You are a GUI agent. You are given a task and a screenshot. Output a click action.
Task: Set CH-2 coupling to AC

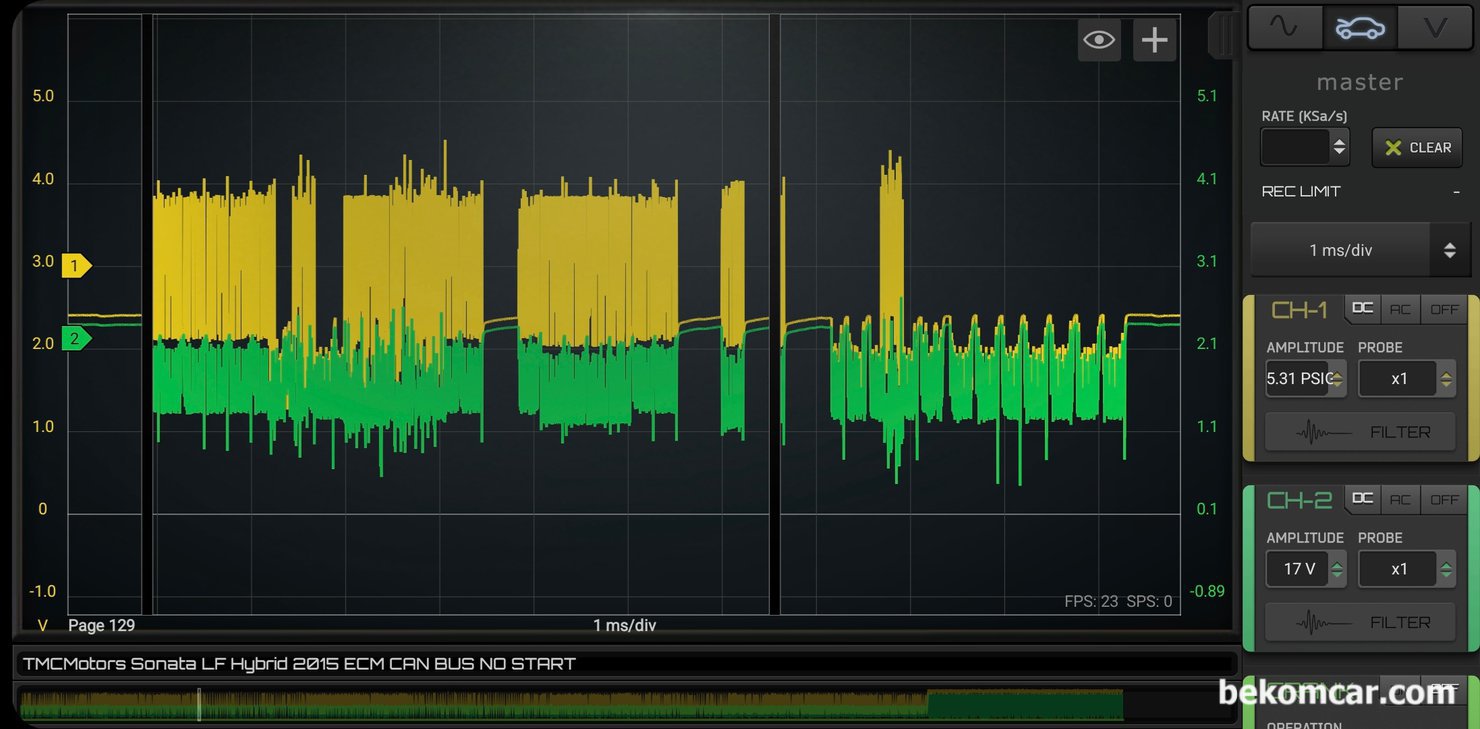click(1400, 499)
